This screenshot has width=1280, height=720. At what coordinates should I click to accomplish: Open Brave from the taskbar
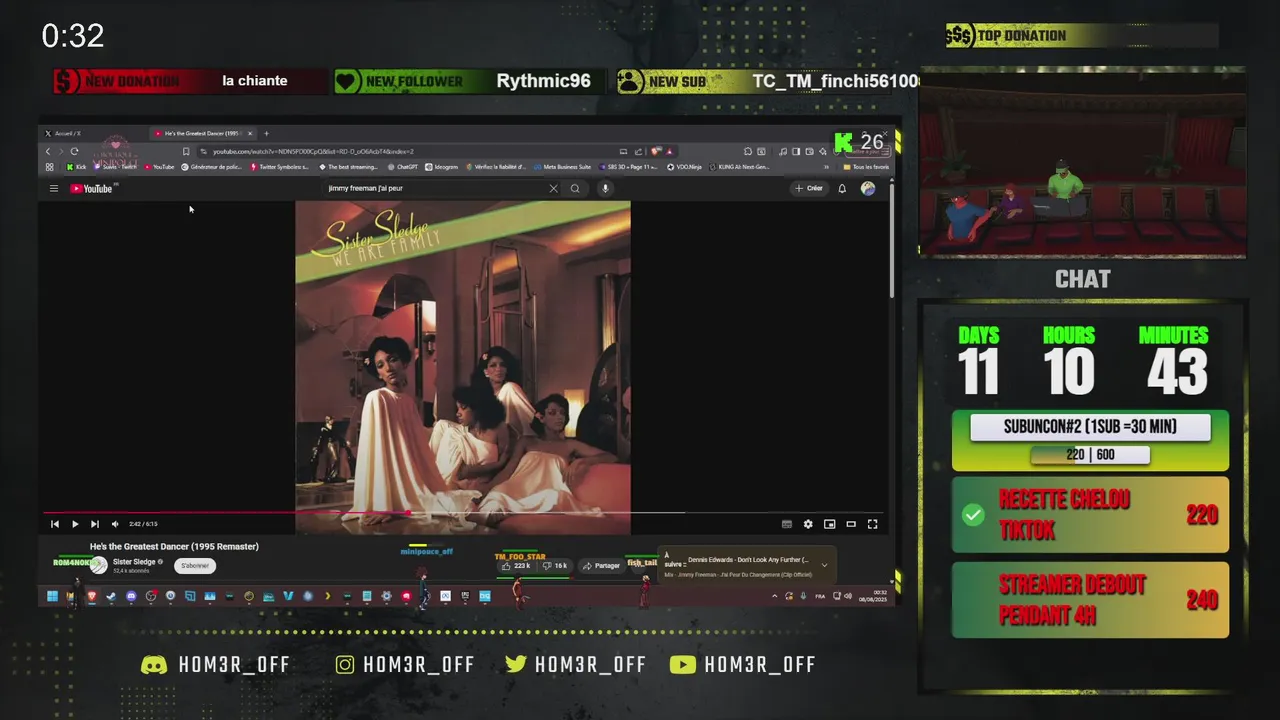(x=91, y=596)
